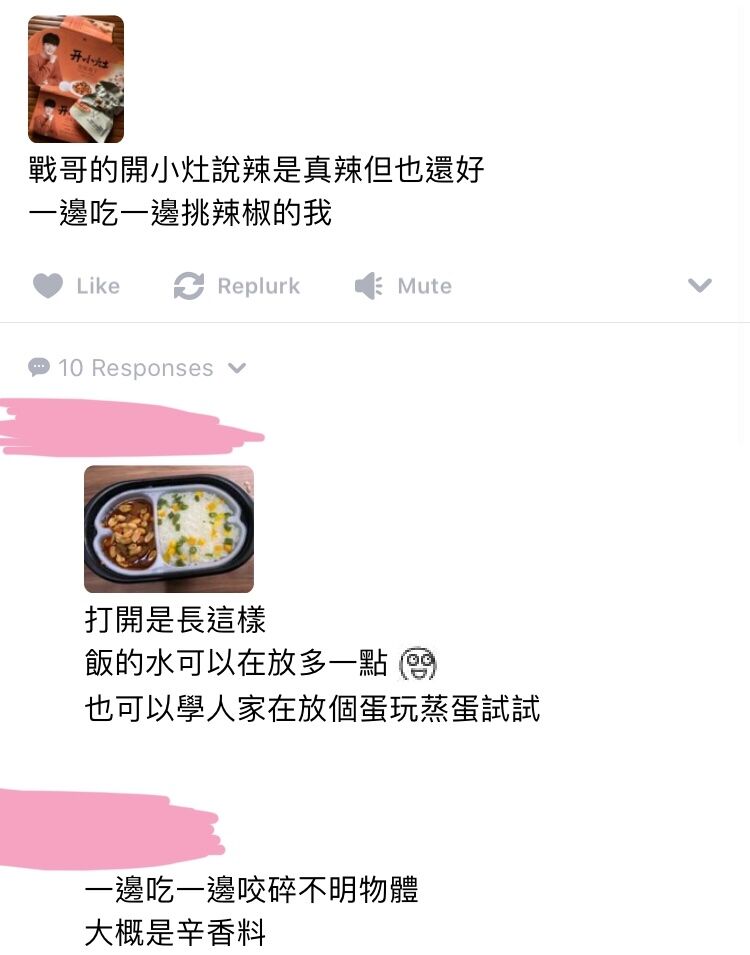Click the line 一邊吃一邊挑辣椒的我
The width and height of the screenshot is (750, 955).
[180, 213]
